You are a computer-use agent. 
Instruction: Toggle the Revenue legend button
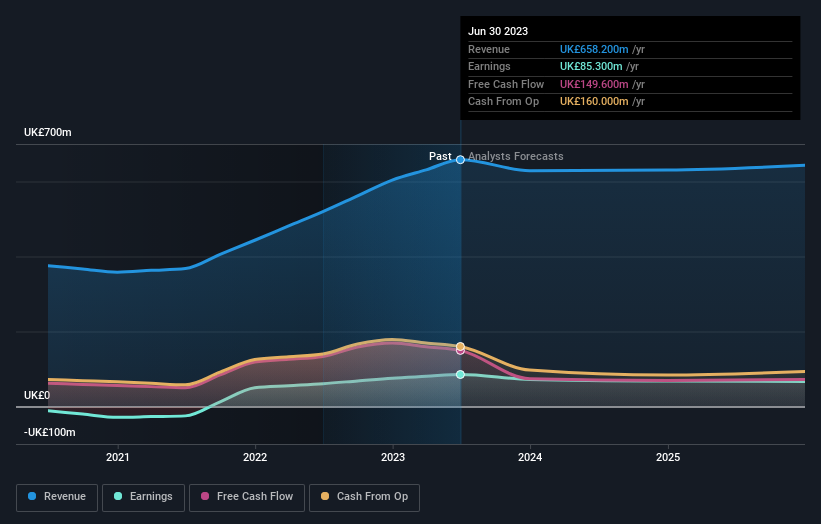(x=57, y=497)
